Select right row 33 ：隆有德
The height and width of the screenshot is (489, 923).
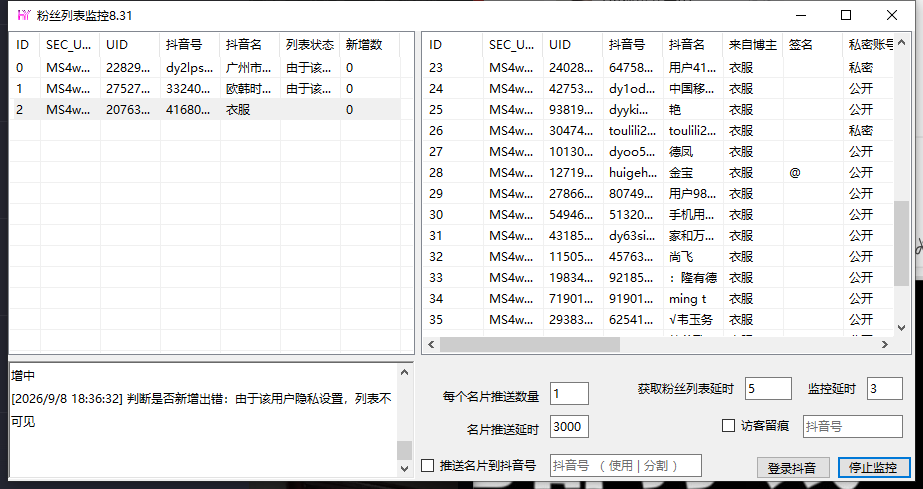pyautogui.click(x=659, y=278)
